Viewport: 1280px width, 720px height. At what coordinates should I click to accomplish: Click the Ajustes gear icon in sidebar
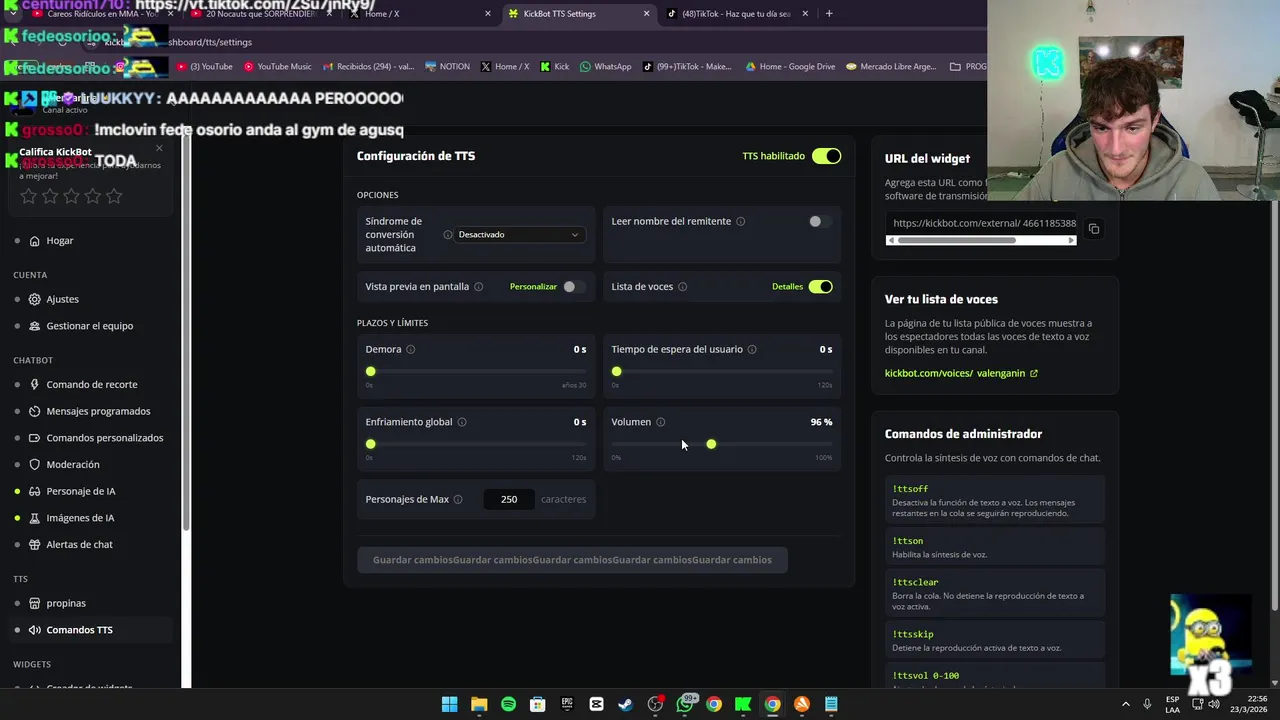pyautogui.click(x=35, y=299)
